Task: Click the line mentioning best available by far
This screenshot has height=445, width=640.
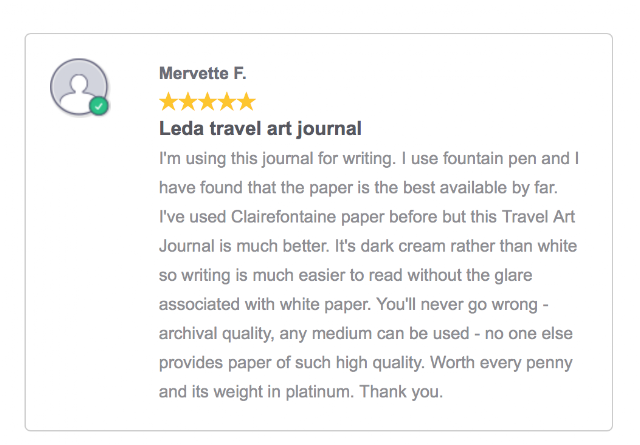Action: 358,188
